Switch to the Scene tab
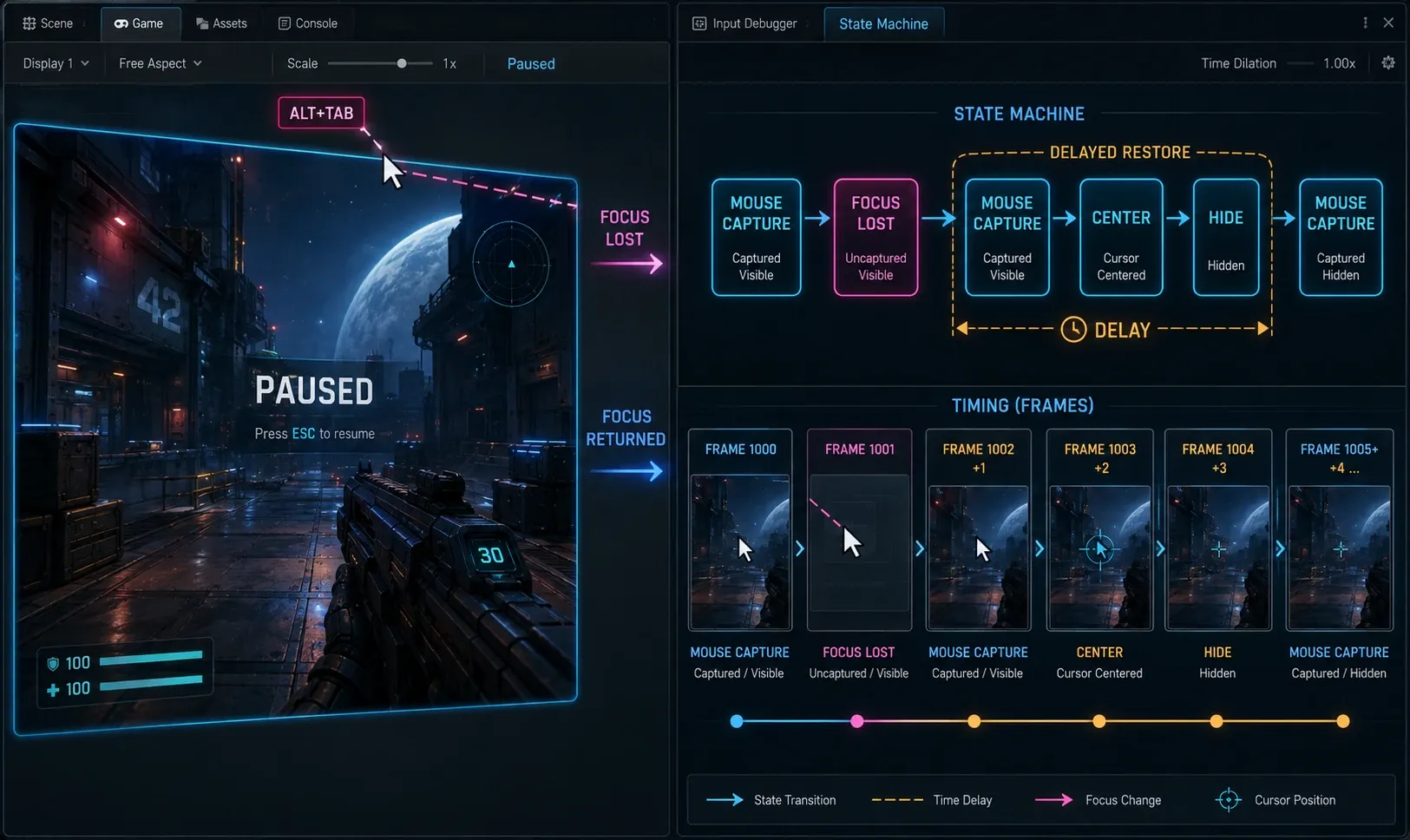Viewport: 1410px width, 840px height. 48,23
